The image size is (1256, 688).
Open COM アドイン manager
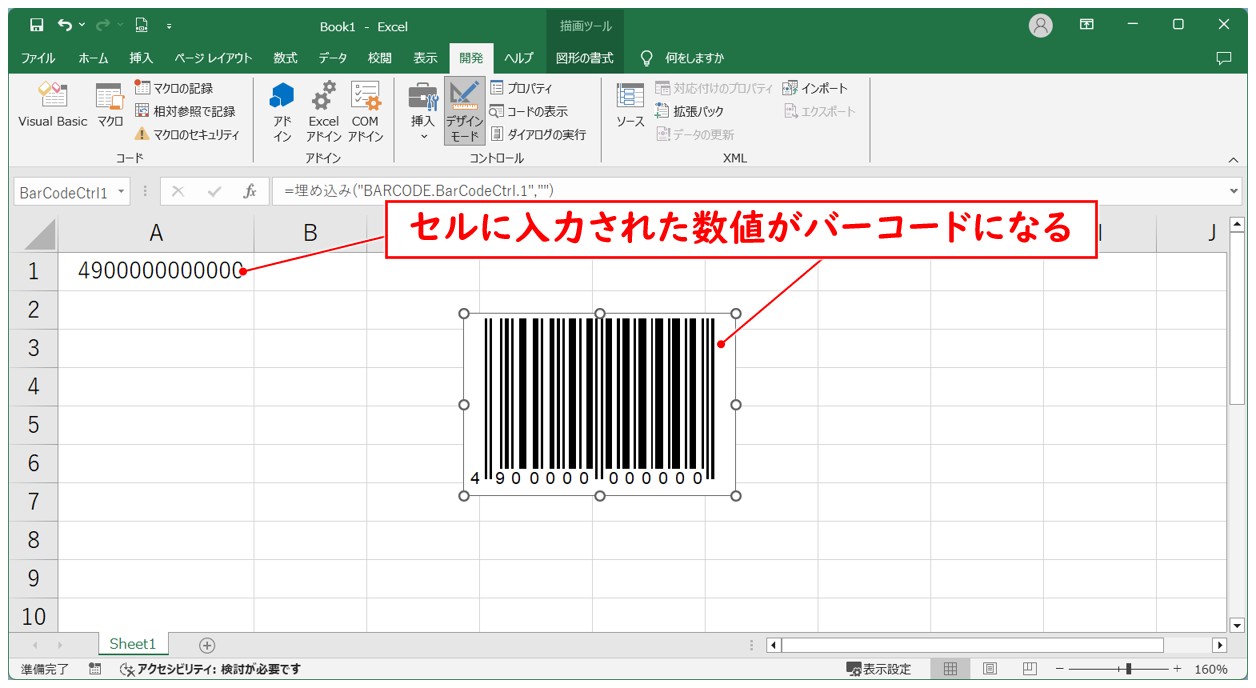pos(365,111)
